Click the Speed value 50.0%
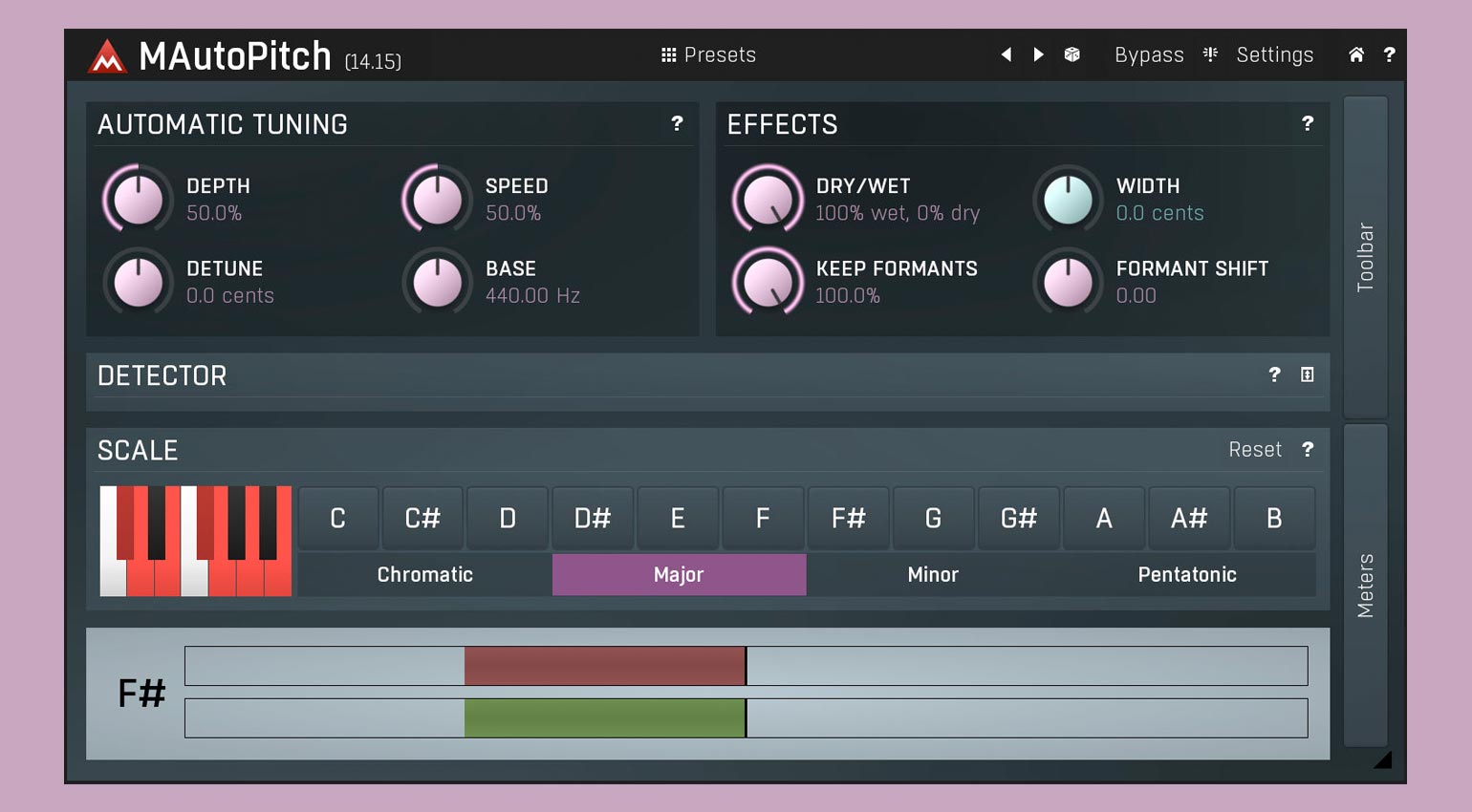1472x812 pixels. (x=513, y=213)
